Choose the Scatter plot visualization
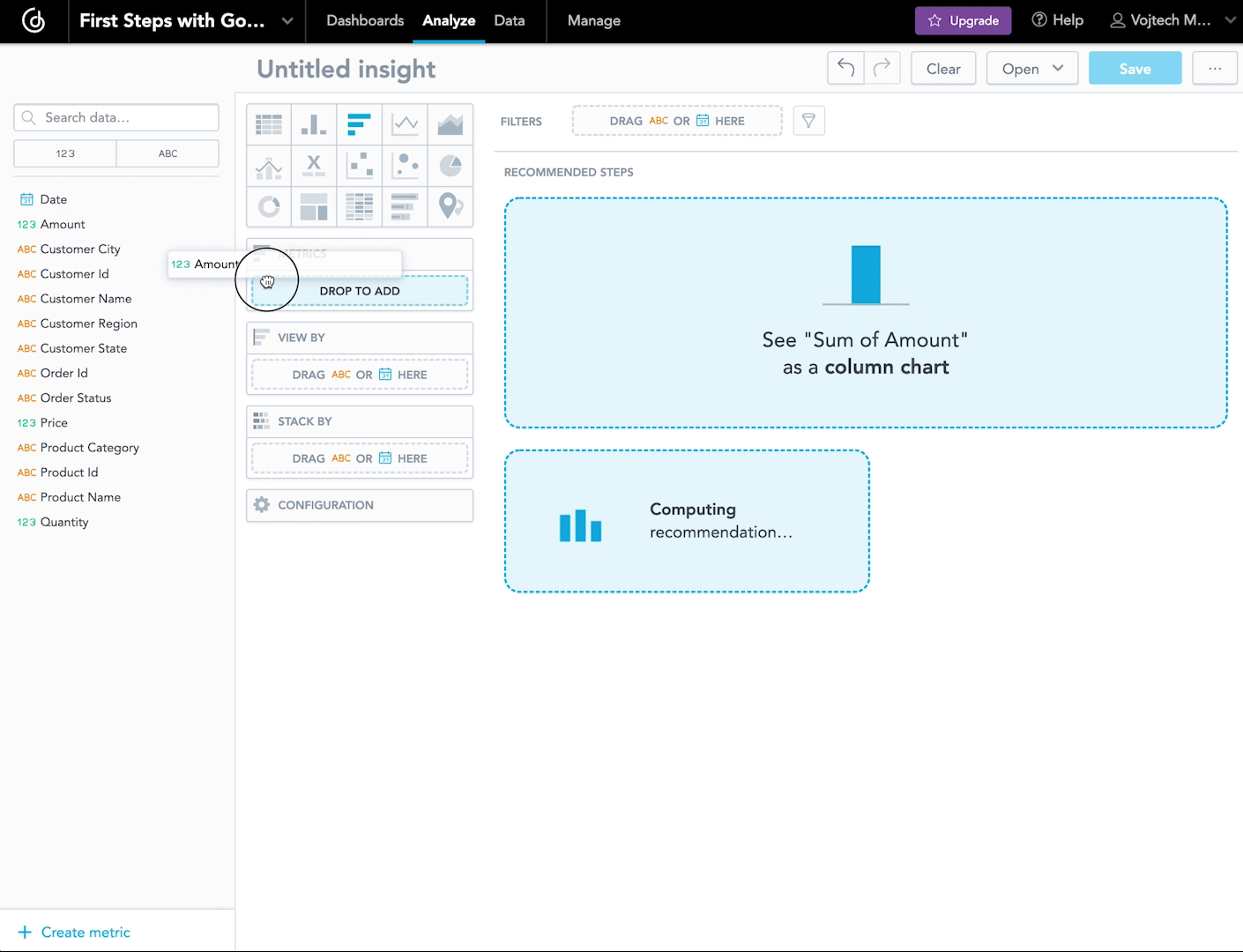 click(360, 165)
